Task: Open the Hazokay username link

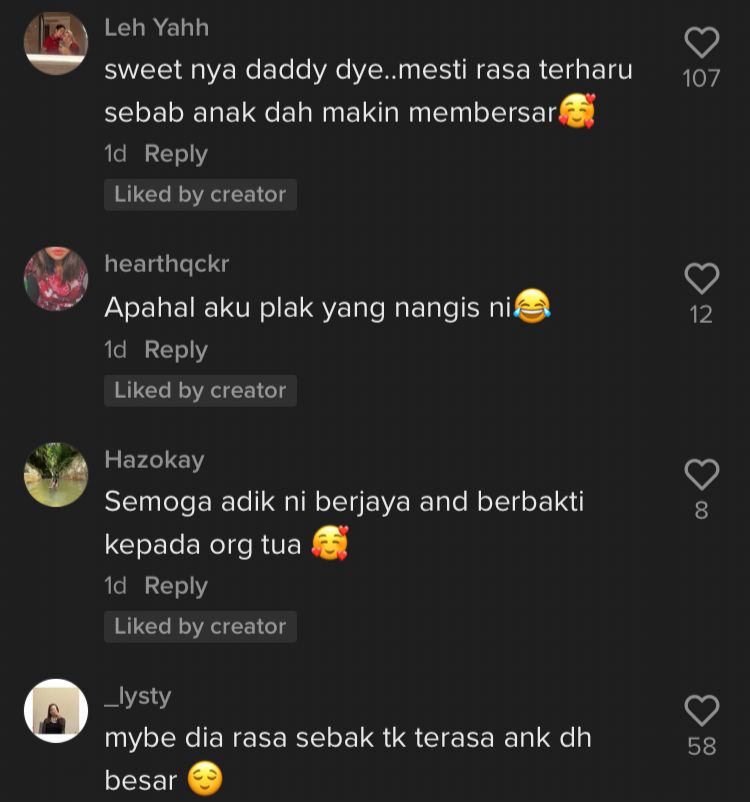Action: pyautogui.click(x=155, y=460)
